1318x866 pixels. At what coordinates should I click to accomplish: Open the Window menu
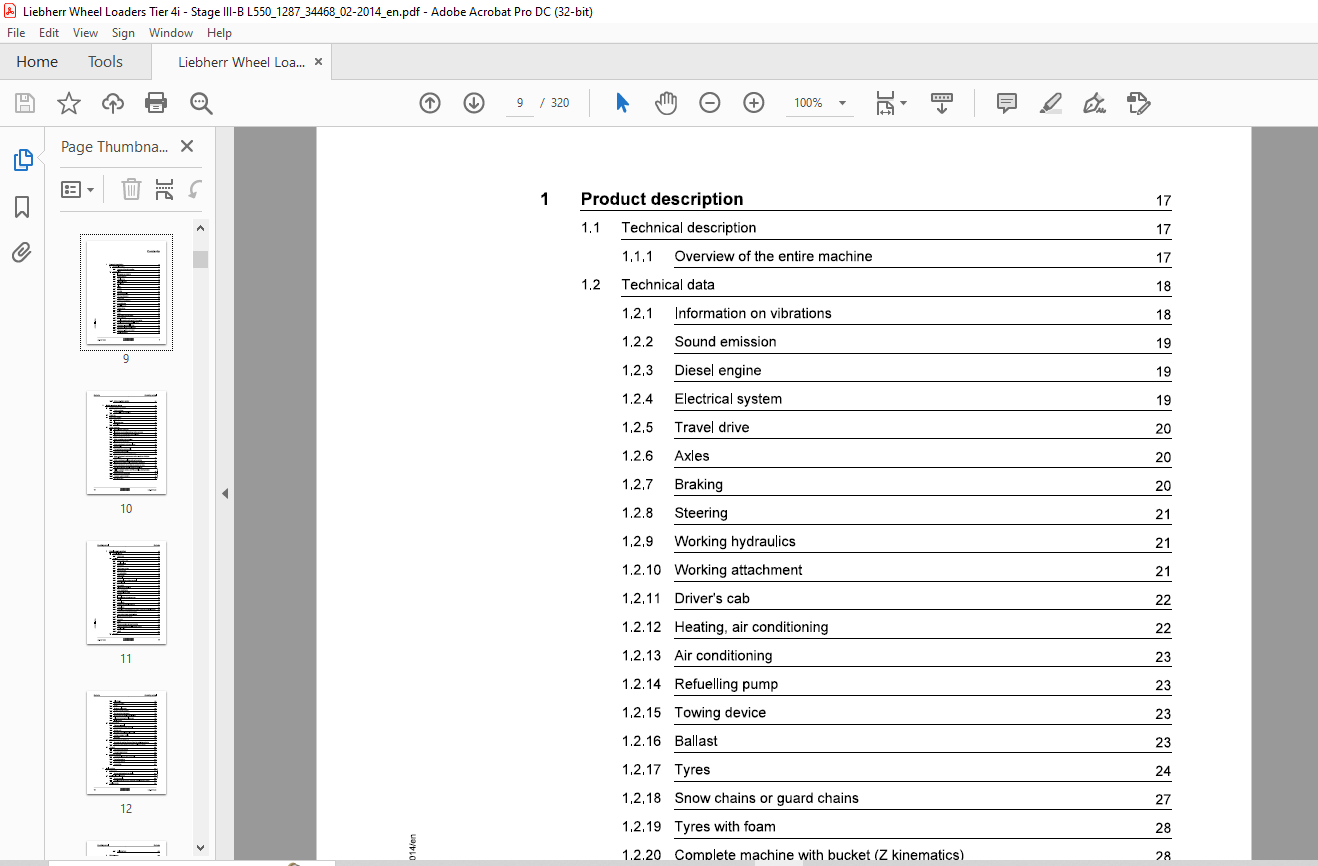(171, 33)
